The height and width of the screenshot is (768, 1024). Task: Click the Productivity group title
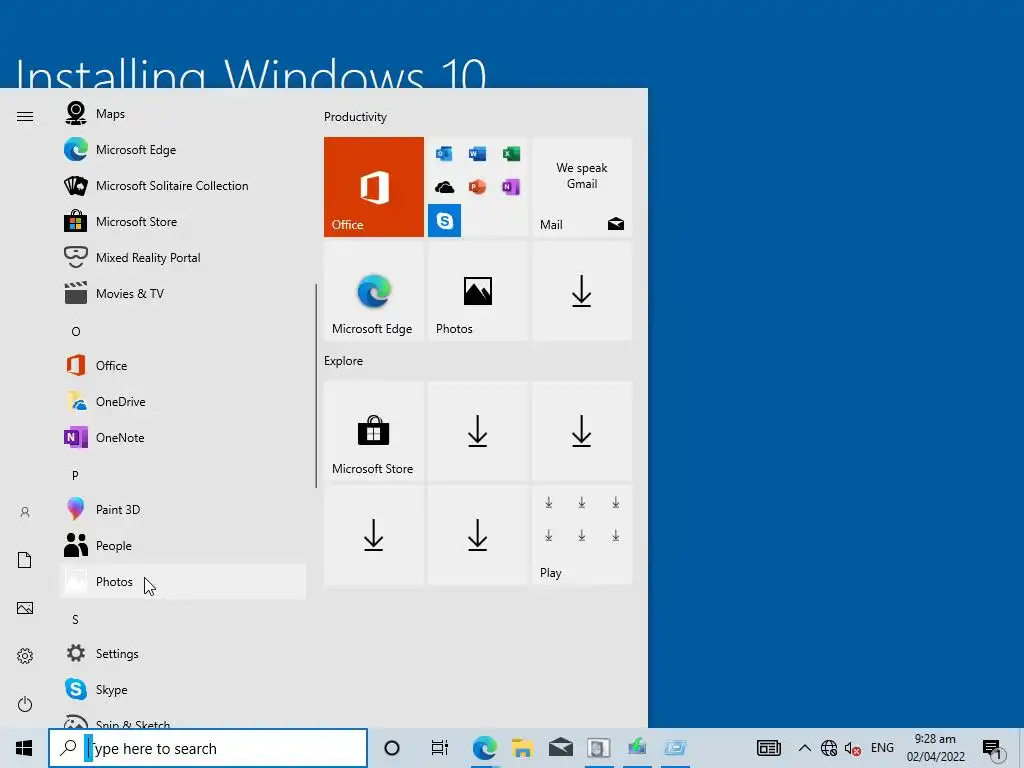[x=355, y=117]
